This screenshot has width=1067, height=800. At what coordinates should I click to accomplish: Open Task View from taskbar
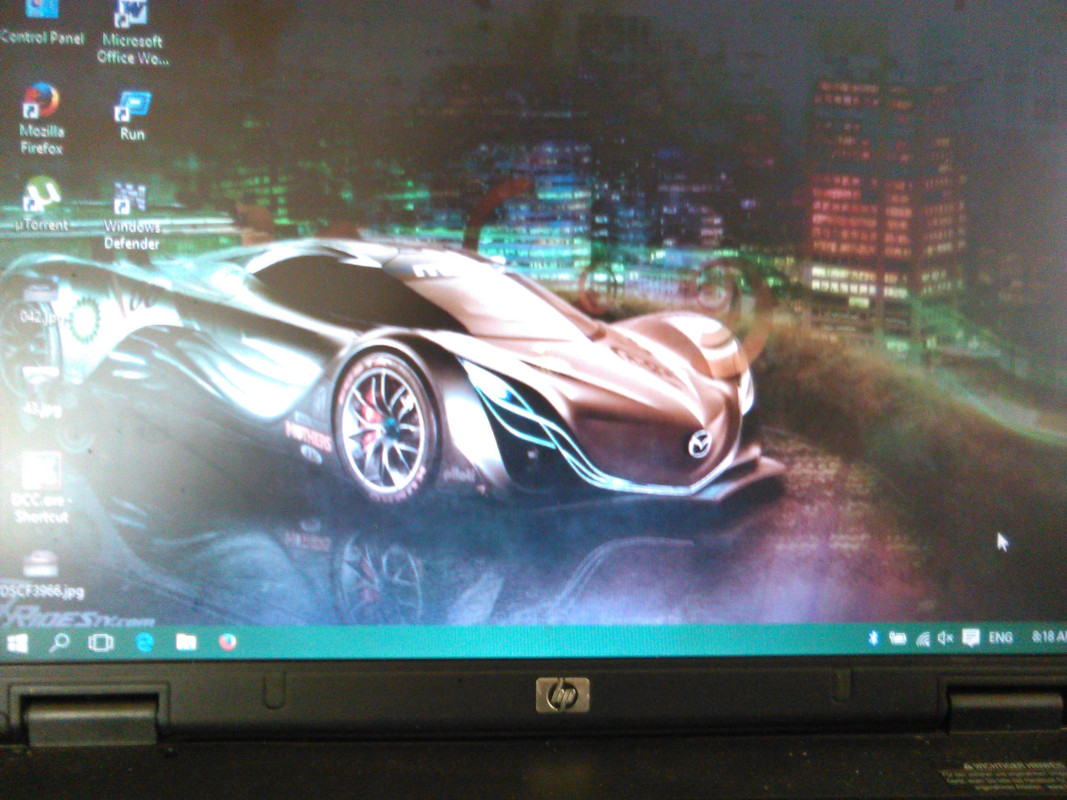pyautogui.click(x=101, y=642)
